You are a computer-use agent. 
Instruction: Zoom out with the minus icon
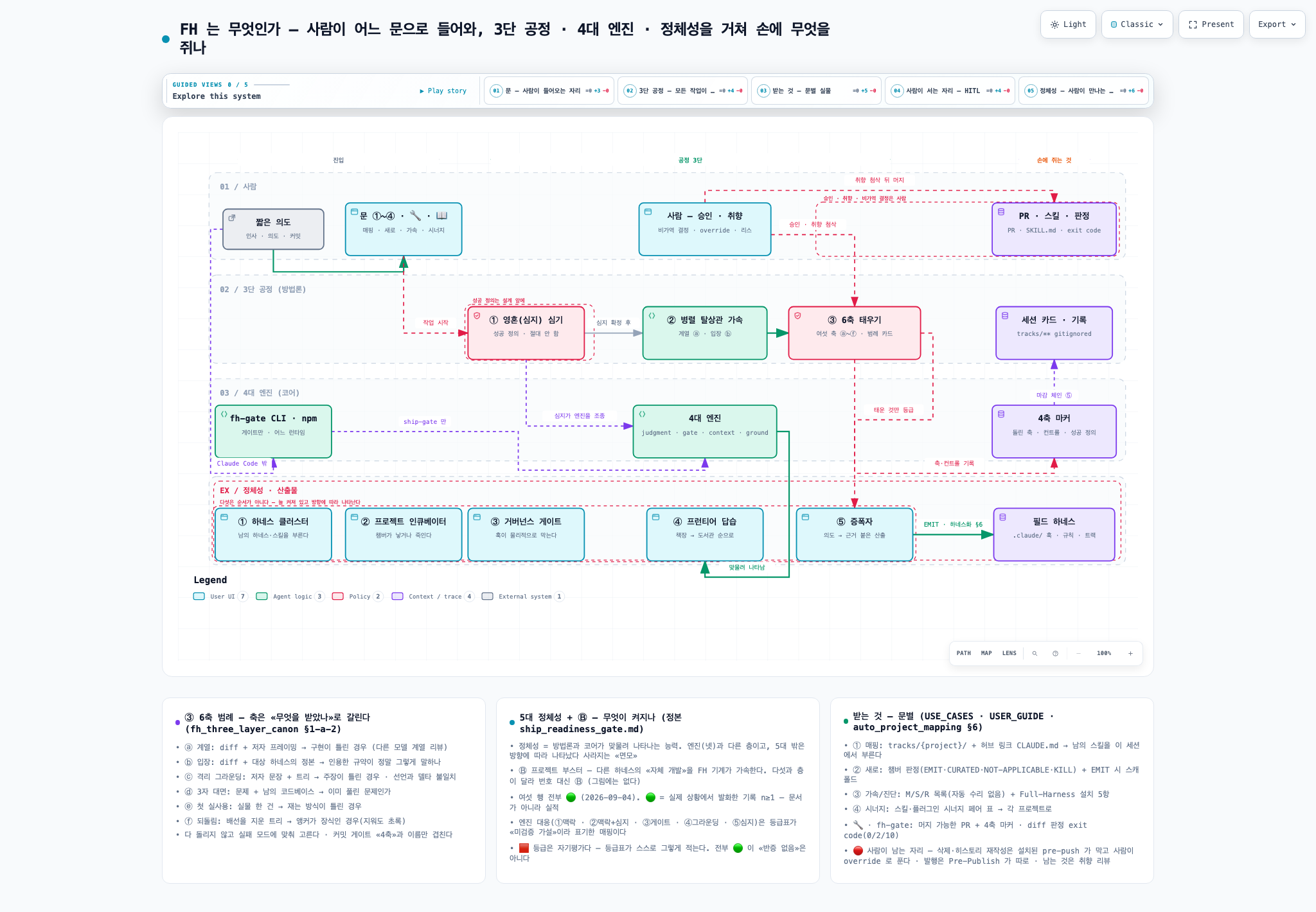[1078, 653]
